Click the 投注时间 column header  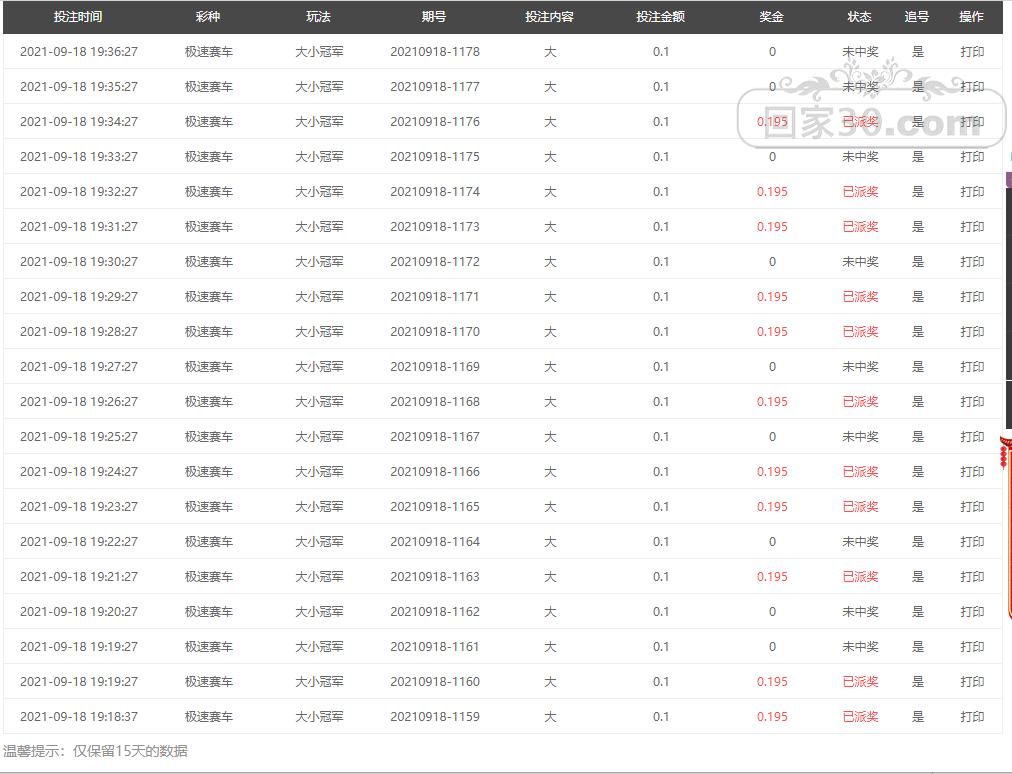tap(78, 17)
